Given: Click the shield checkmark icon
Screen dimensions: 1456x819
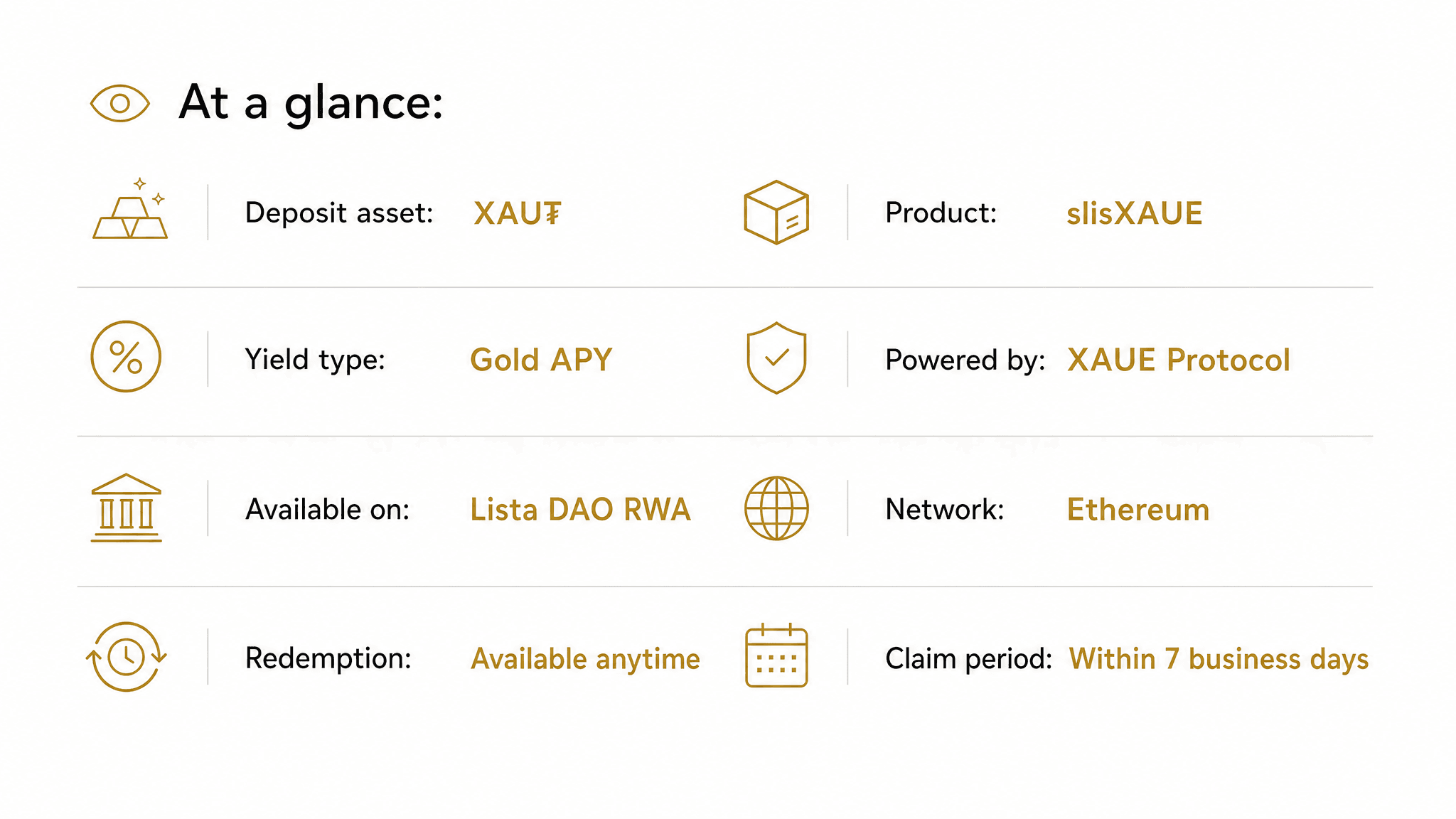Looking at the screenshot, I should pos(776,358).
